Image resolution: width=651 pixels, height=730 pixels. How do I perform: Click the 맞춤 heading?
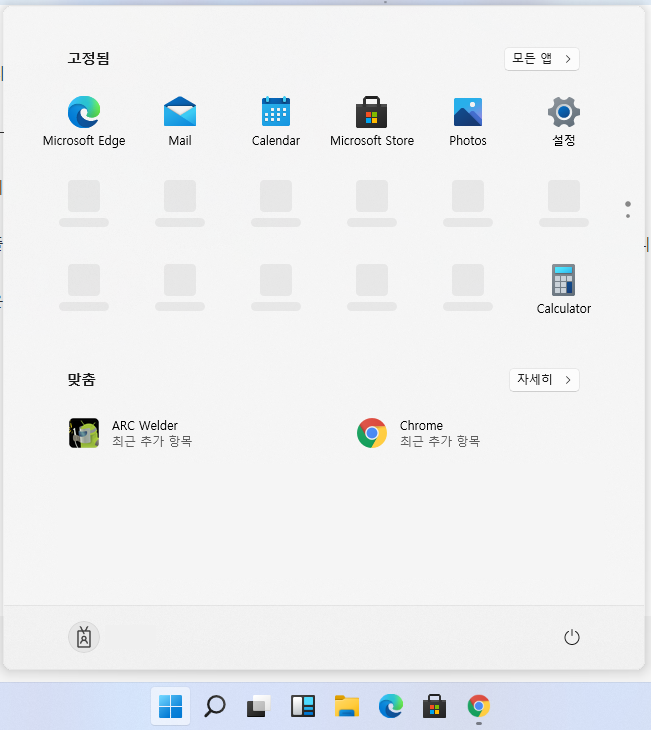[x=81, y=379]
